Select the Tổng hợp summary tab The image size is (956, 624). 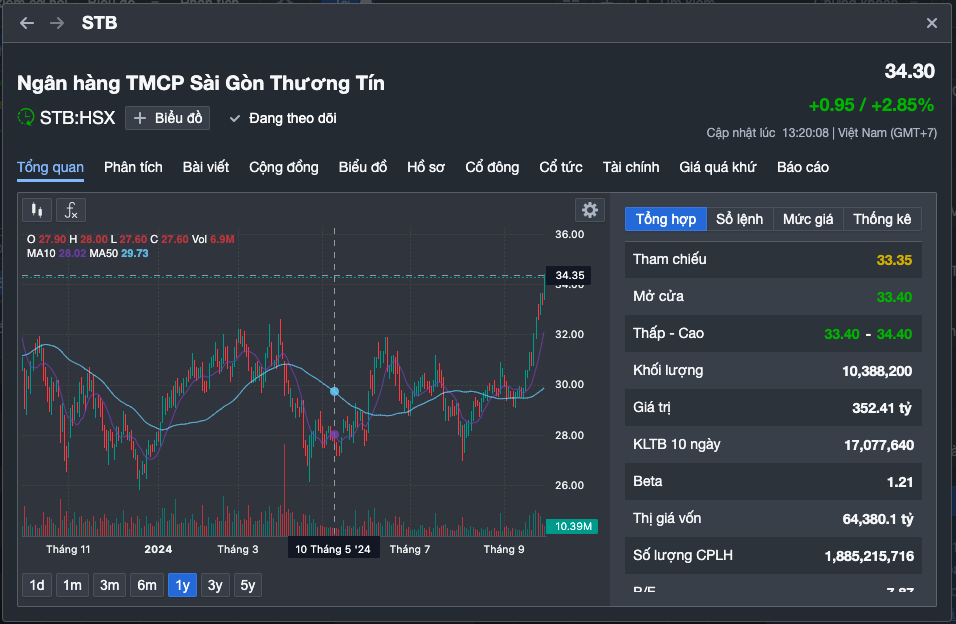click(x=666, y=219)
